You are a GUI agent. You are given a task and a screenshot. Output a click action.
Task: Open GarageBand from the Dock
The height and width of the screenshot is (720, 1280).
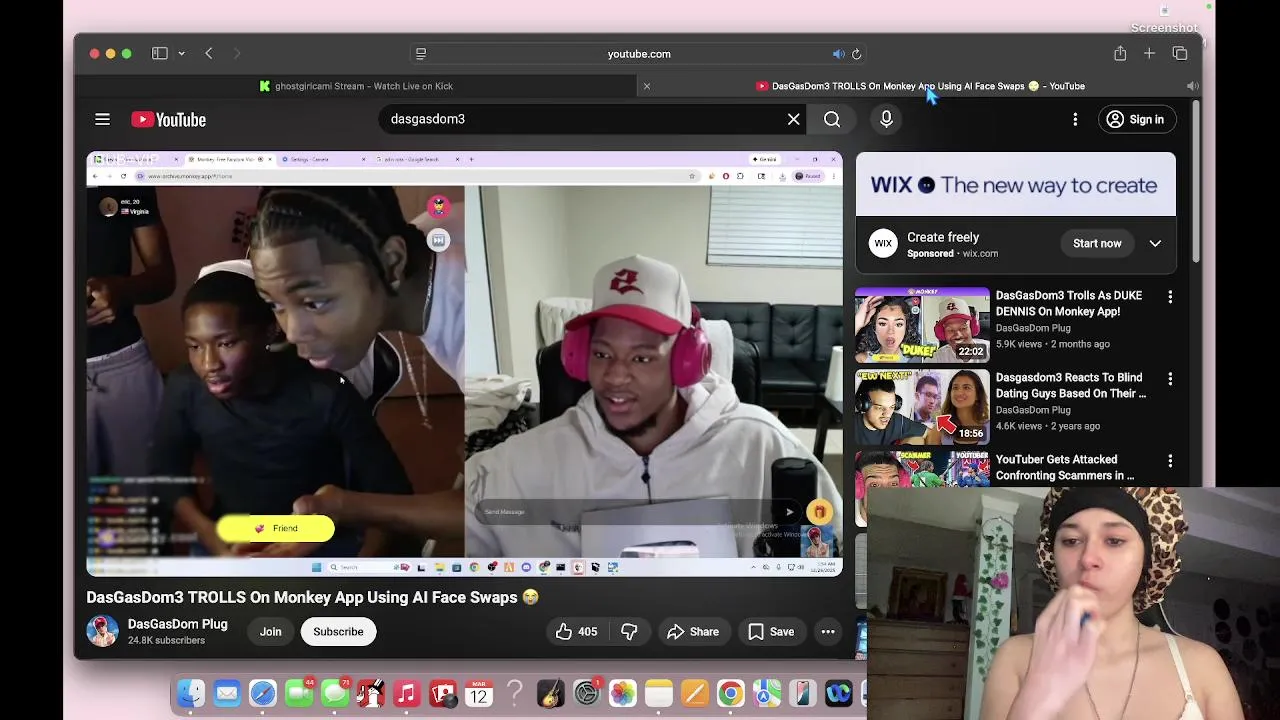[551, 693]
